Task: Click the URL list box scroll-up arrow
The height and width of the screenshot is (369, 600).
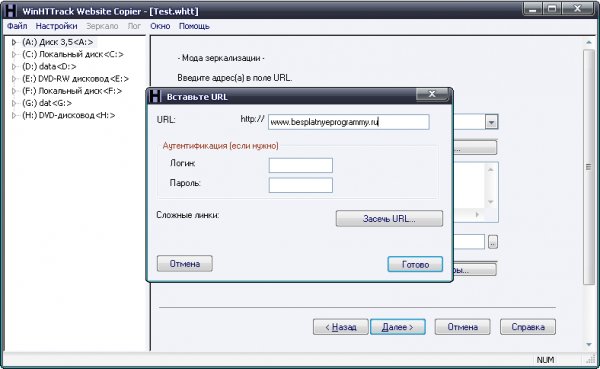Action: point(491,170)
